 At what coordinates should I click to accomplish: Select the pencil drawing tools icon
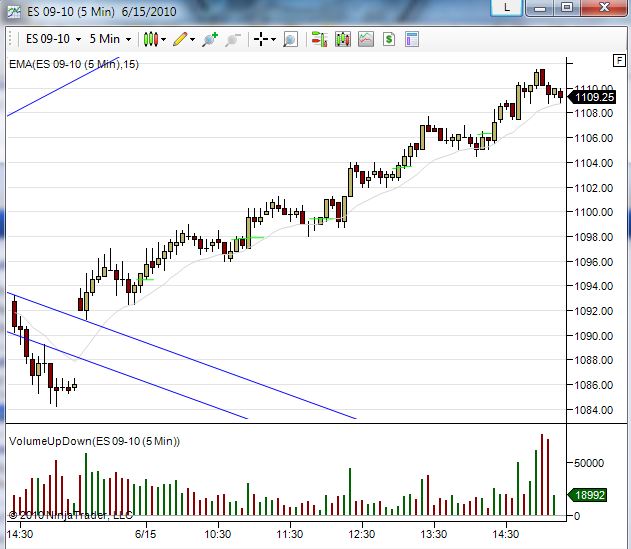(180, 39)
